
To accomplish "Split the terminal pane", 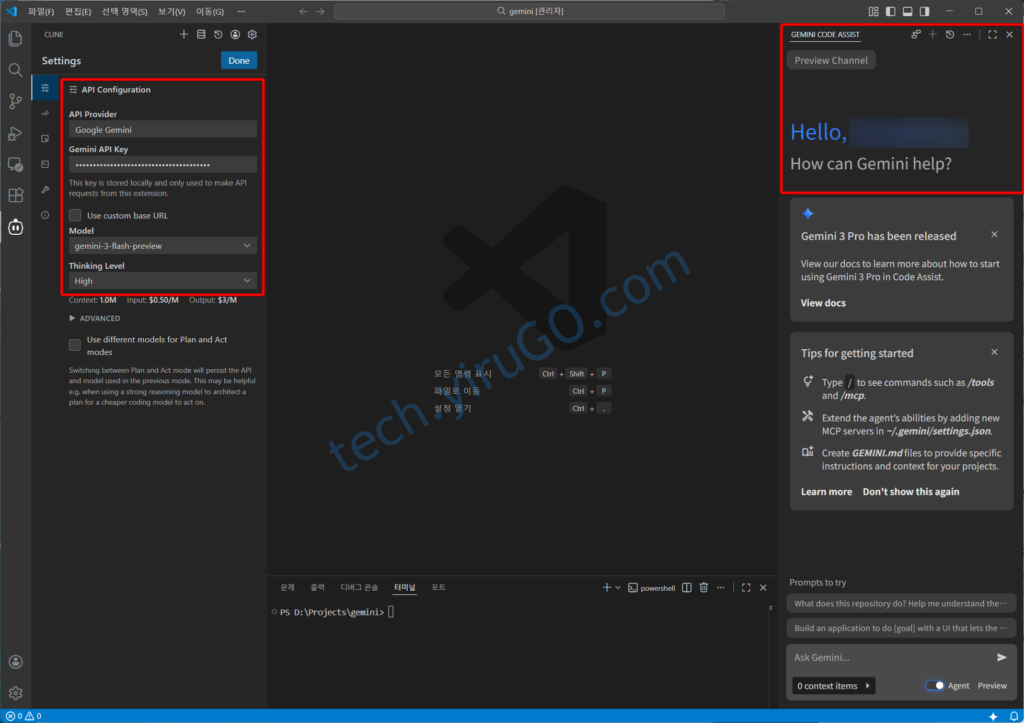I will coord(687,588).
